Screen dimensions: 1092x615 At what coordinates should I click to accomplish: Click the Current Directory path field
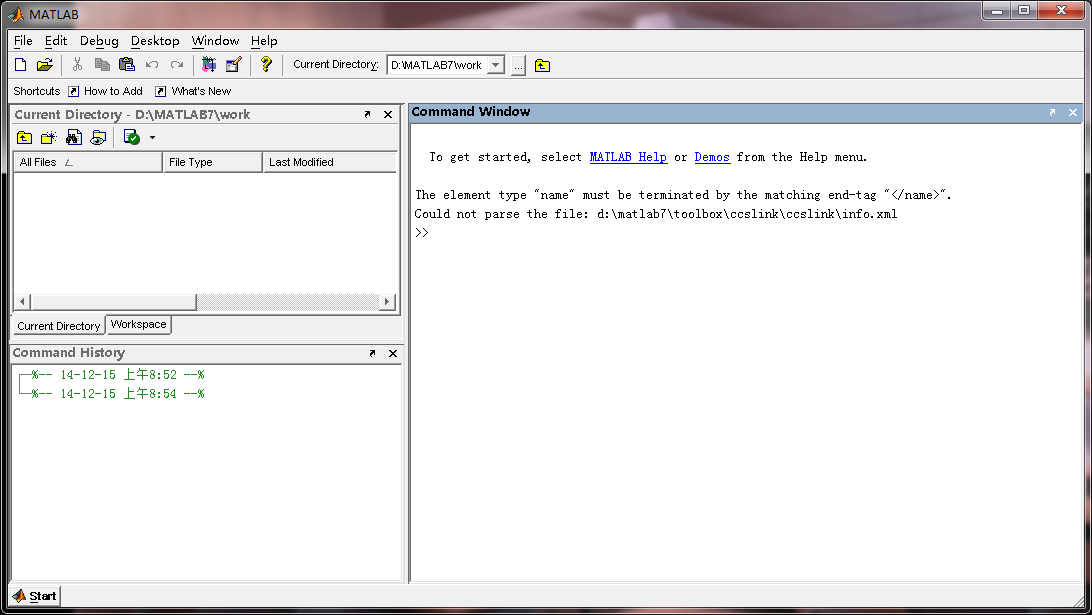pyautogui.click(x=437, y=65)
